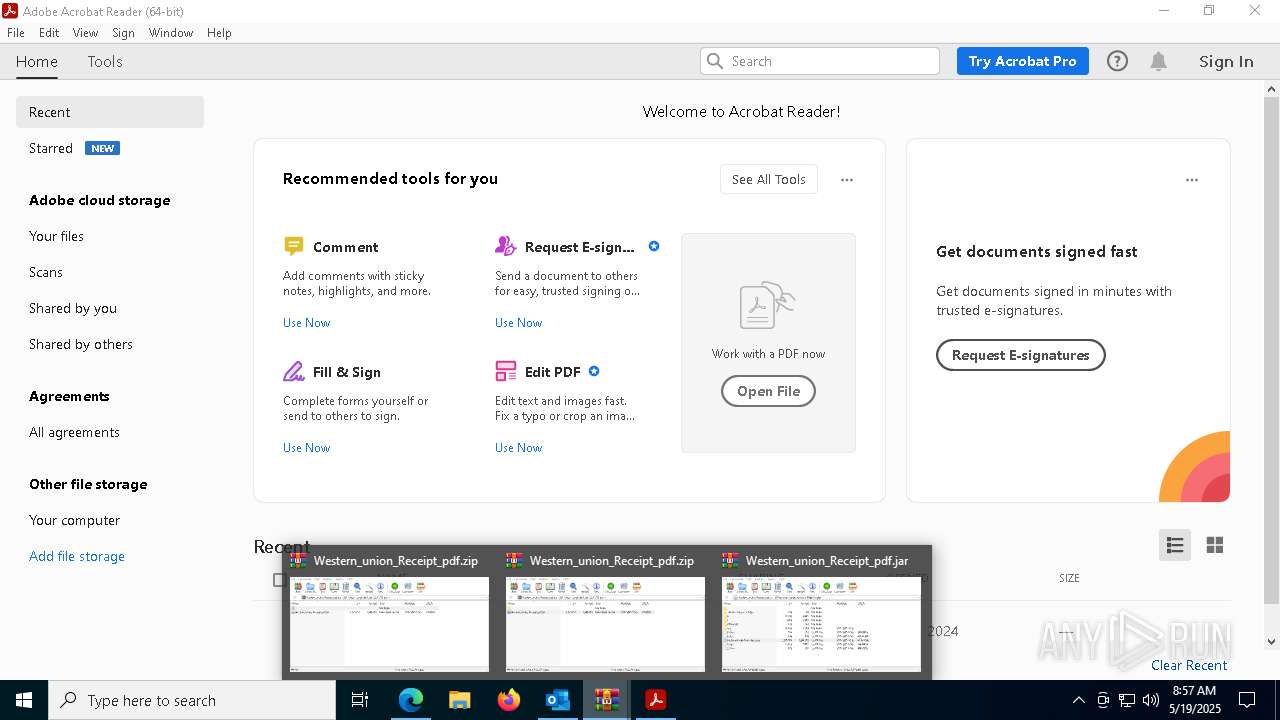Click the Edit PDF tool icon
This screenshot has width=1280, height=720.
tap(505, 371)
